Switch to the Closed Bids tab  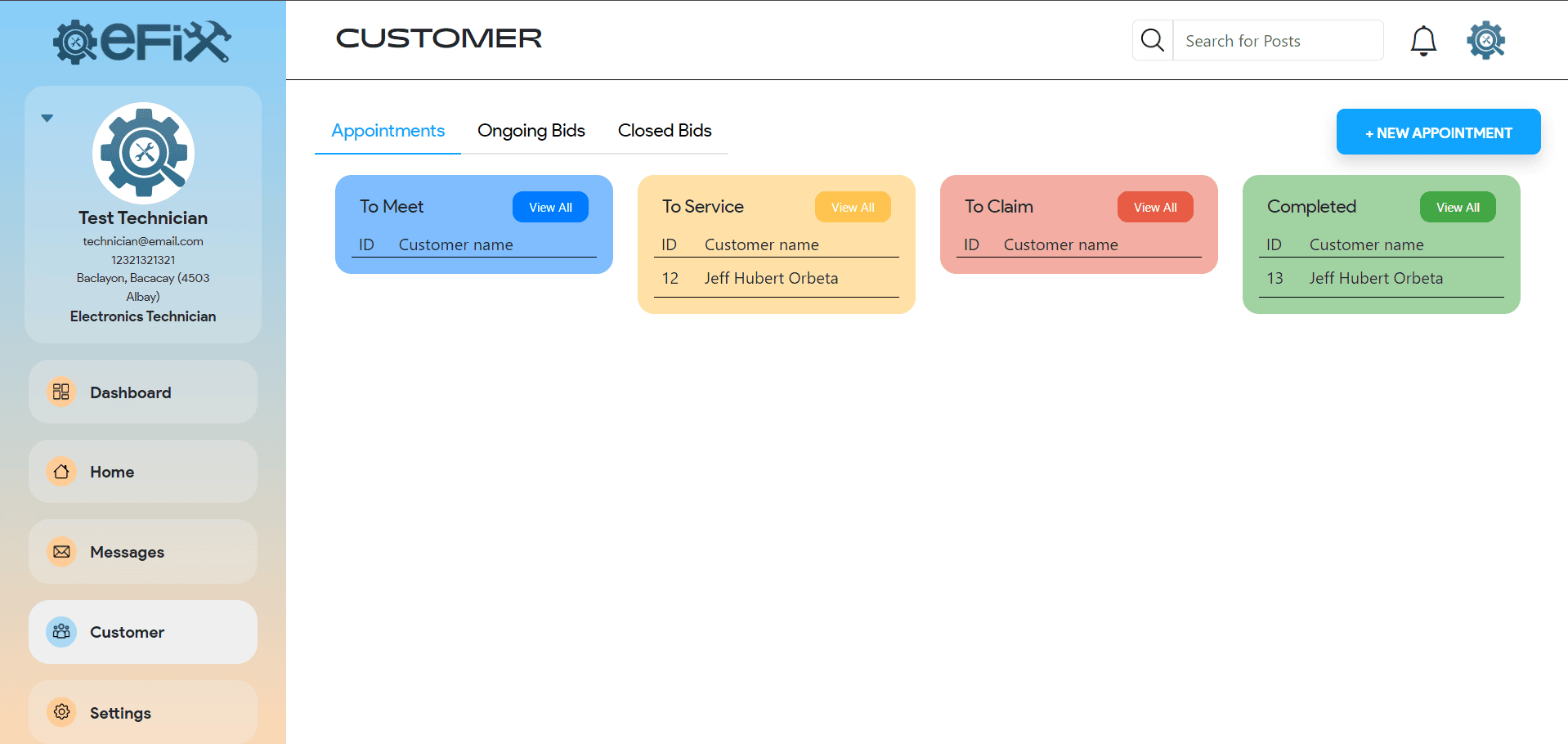click(664, 131)
